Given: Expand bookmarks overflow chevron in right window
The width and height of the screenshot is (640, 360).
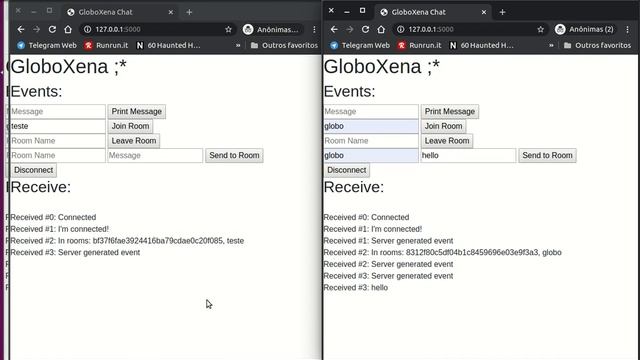Looking at the screenshot, I should (x=551, y=45).
